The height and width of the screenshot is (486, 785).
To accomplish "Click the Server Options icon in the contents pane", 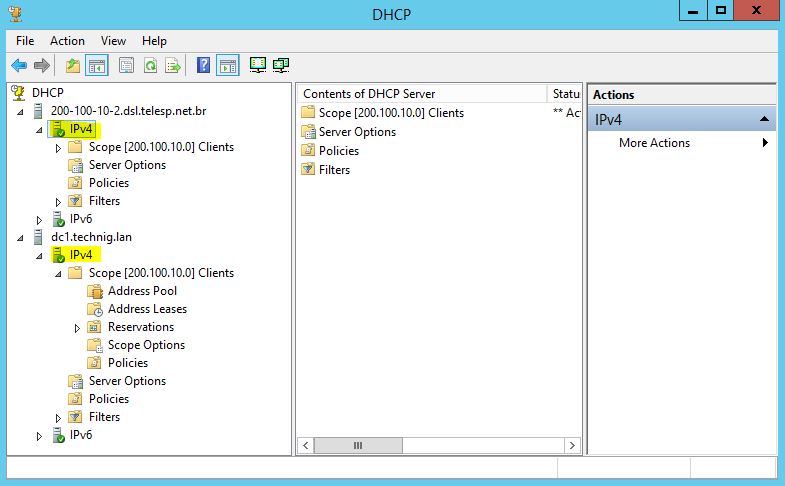I will 308,132.
